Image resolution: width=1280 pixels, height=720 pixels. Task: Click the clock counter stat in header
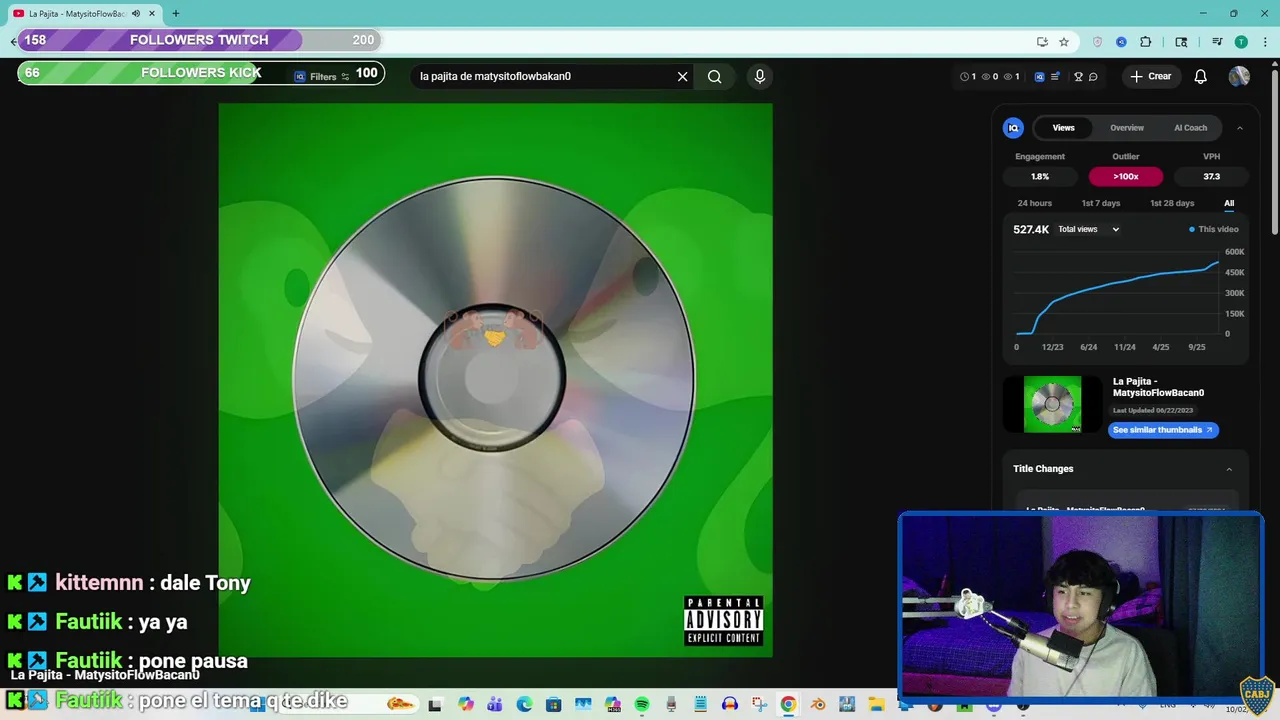click(x=968, y=76)
